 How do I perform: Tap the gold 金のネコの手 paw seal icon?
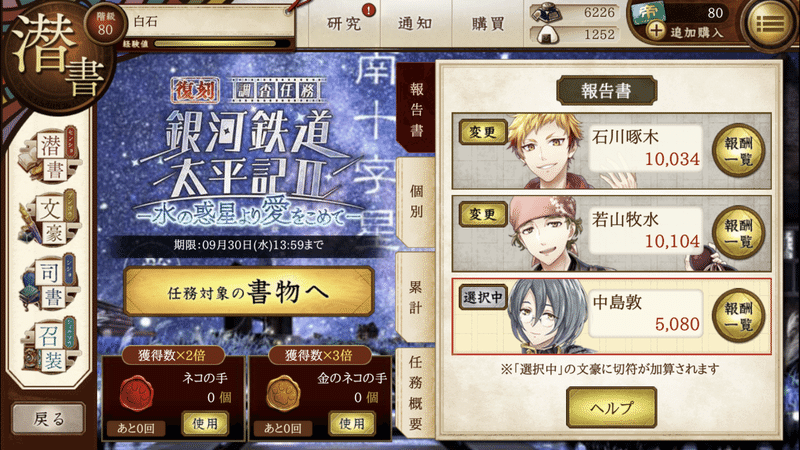283,393
